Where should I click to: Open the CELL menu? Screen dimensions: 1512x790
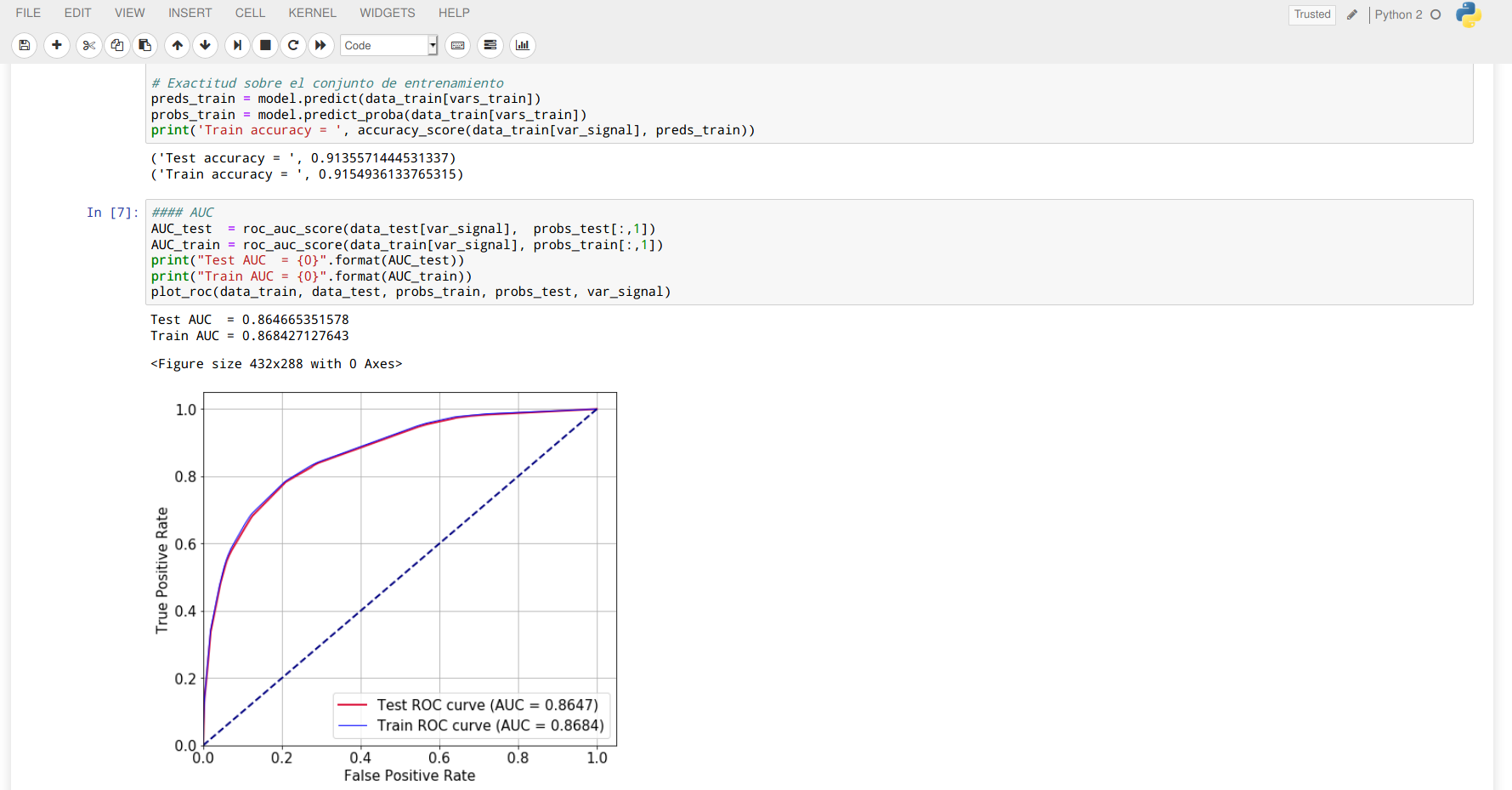coord(250,13)
